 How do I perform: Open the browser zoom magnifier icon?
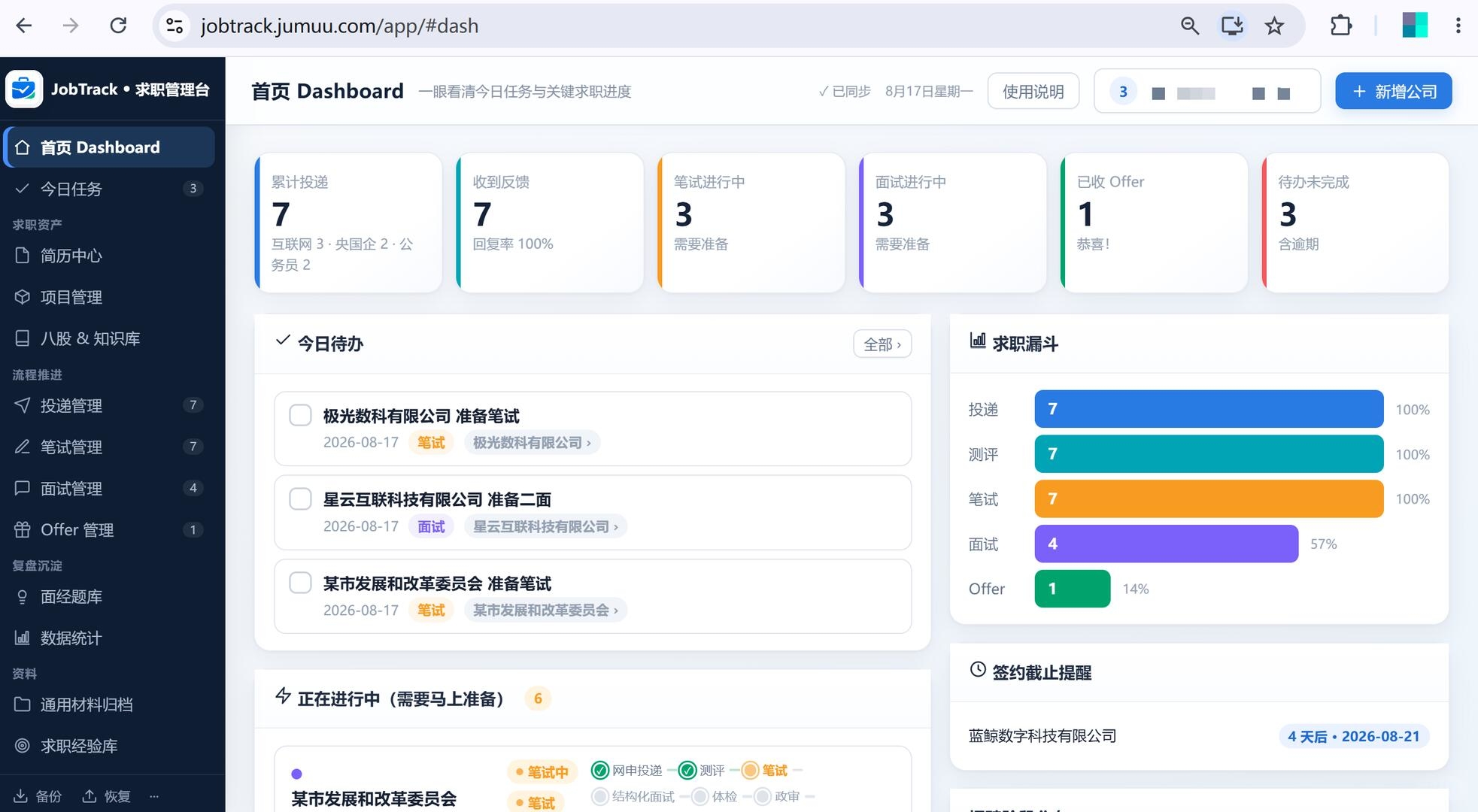tap(1189, 26)
